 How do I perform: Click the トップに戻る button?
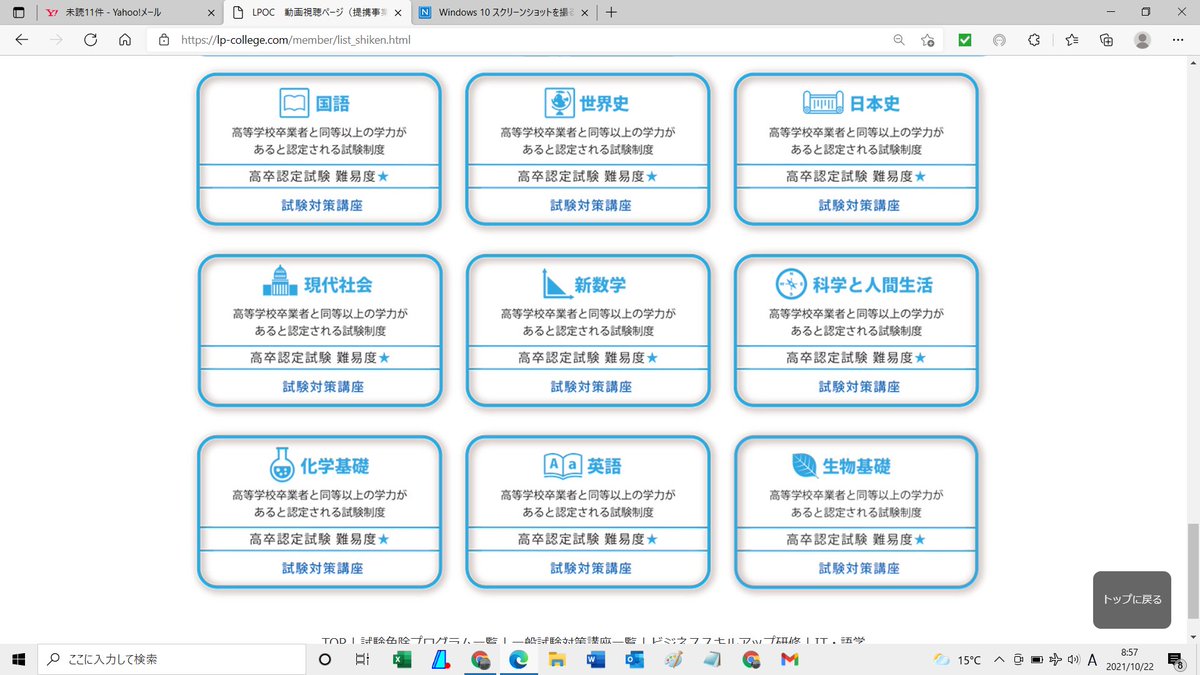(1132, 600)
